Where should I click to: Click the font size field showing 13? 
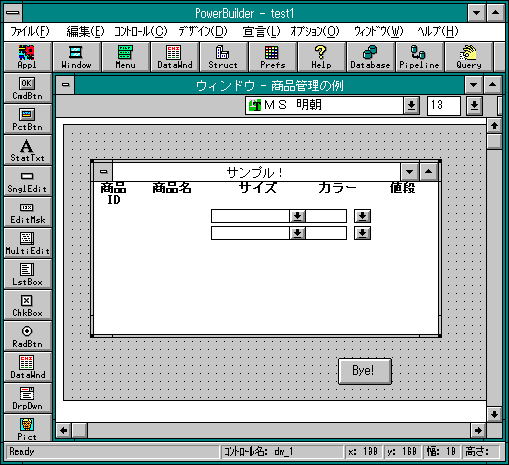point(444,106)
